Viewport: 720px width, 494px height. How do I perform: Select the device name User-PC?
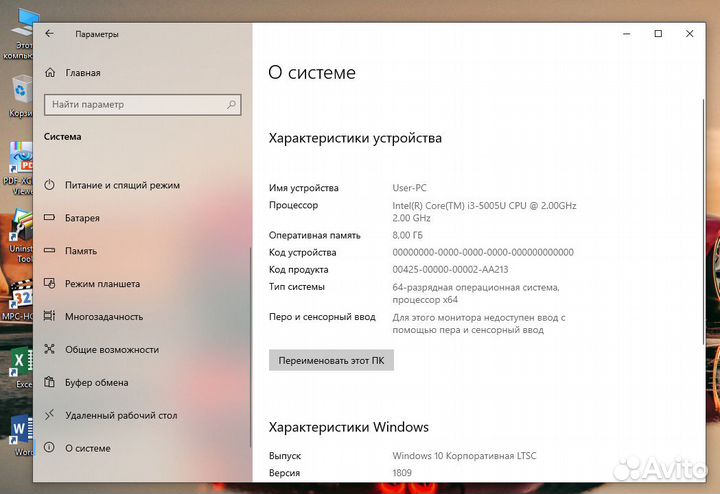tap(409, 188)
